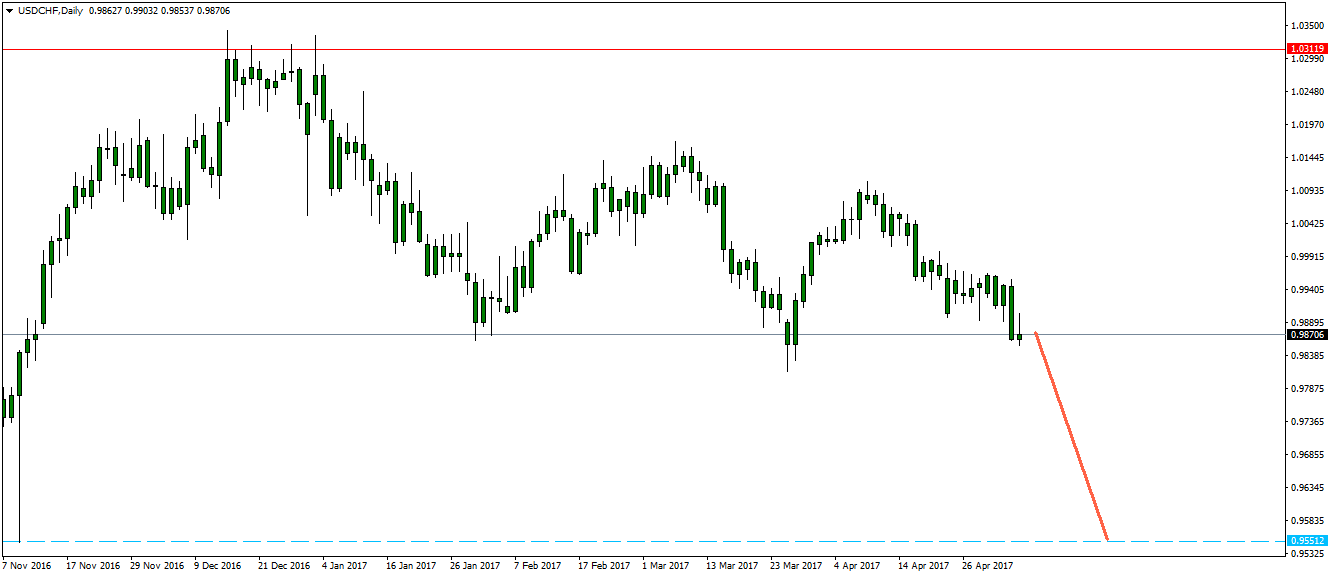Select the top horizontal resistance line
Image resolution: width=1328 pixels, height=577 pixels.
(600, 49)
